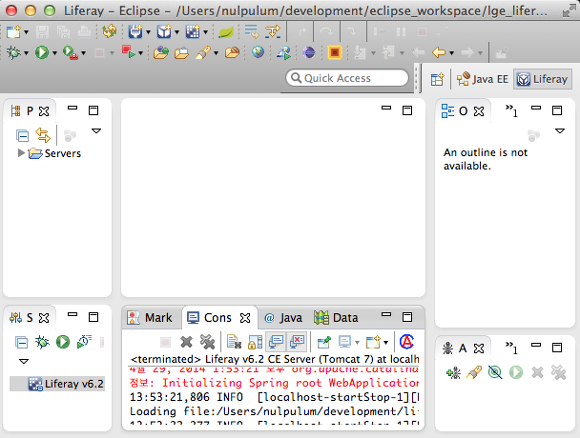
Task: Toggle Scroll Lock in Console
Action: (254, 342)
